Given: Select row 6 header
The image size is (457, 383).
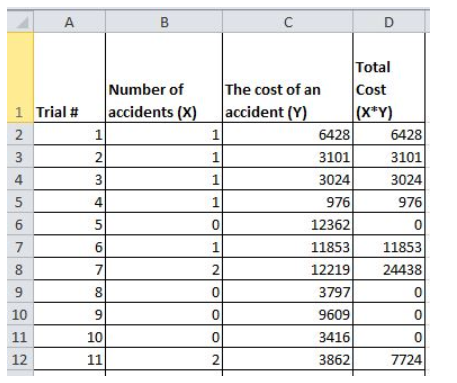Looking at the screenshot, I should pos(20,224).
